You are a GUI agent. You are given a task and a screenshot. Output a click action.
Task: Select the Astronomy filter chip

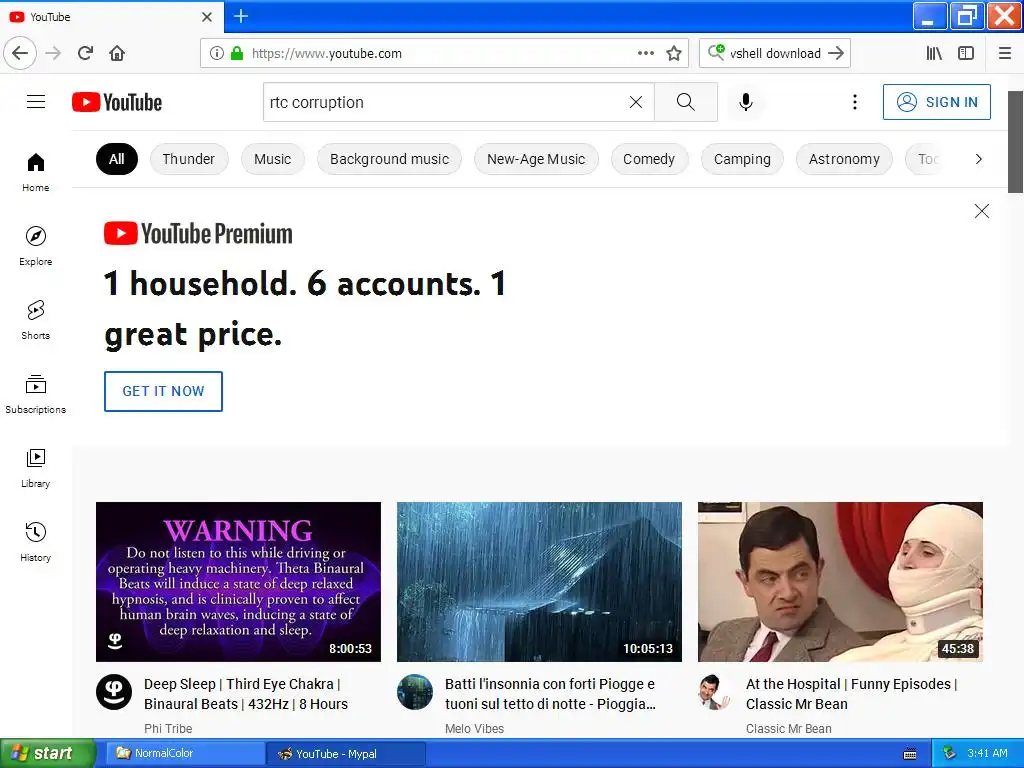coord(844,159)
